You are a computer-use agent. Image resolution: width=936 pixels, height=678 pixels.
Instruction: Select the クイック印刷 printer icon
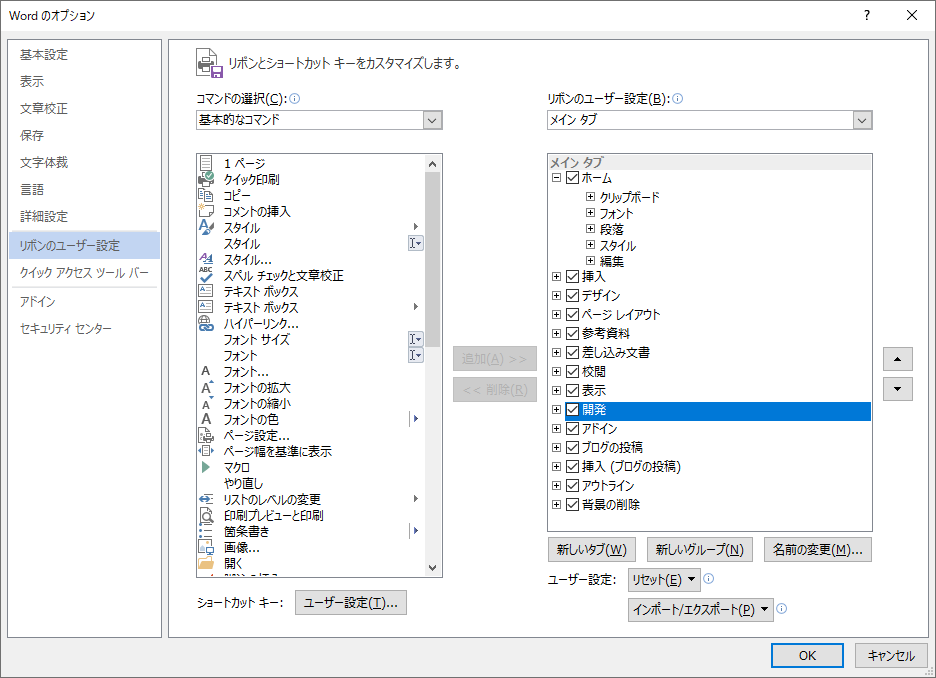(x=206, y=179)
